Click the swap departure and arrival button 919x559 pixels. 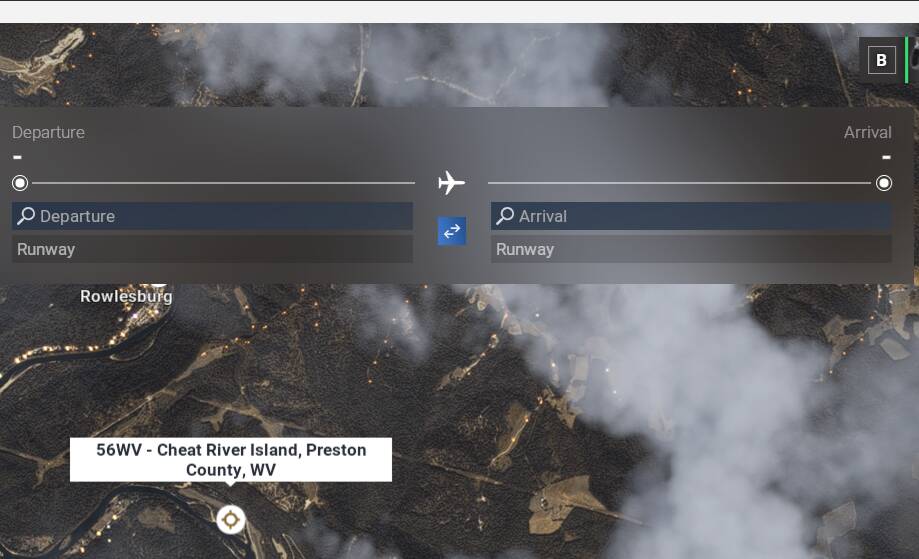452,231
